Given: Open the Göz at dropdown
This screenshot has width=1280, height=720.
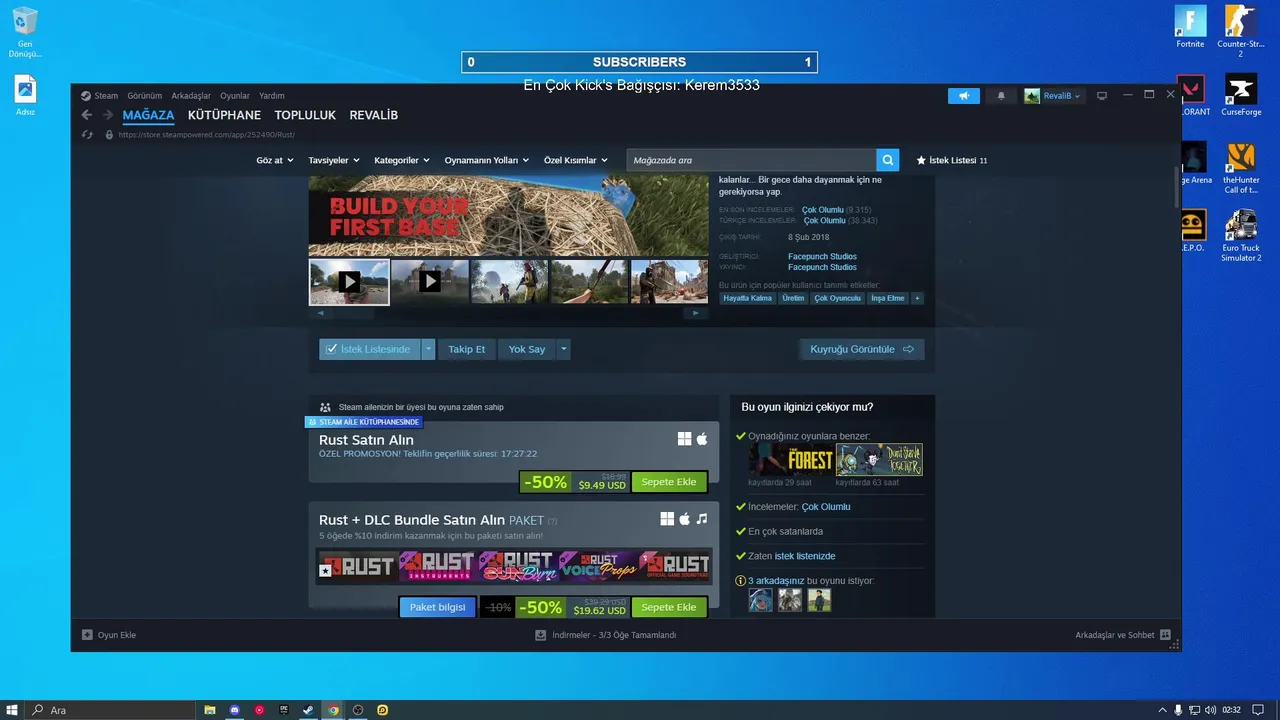Looking at the screenshot, I should coord(273,160).
